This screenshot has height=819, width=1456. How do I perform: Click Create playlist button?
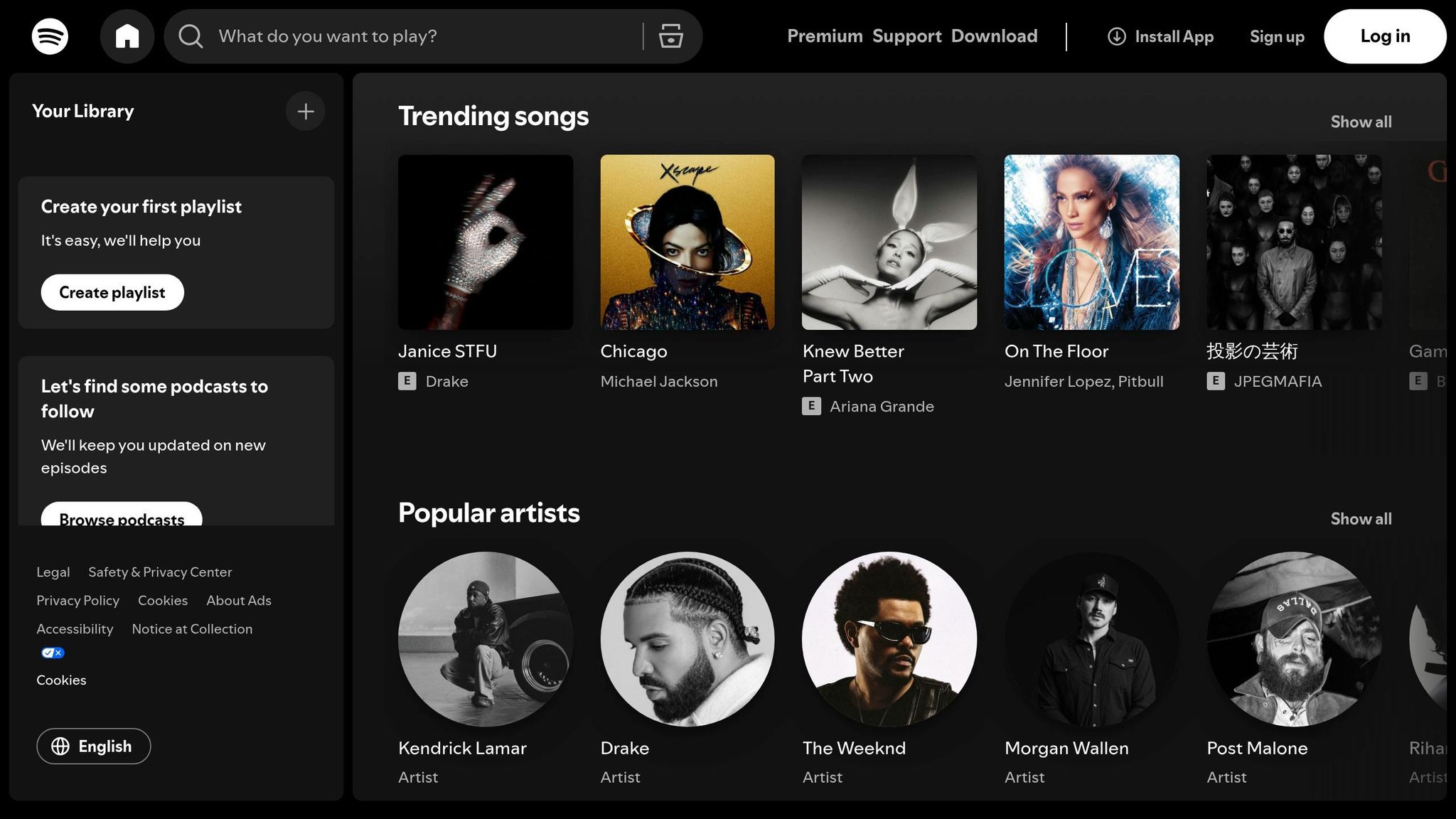click(112, 292)
